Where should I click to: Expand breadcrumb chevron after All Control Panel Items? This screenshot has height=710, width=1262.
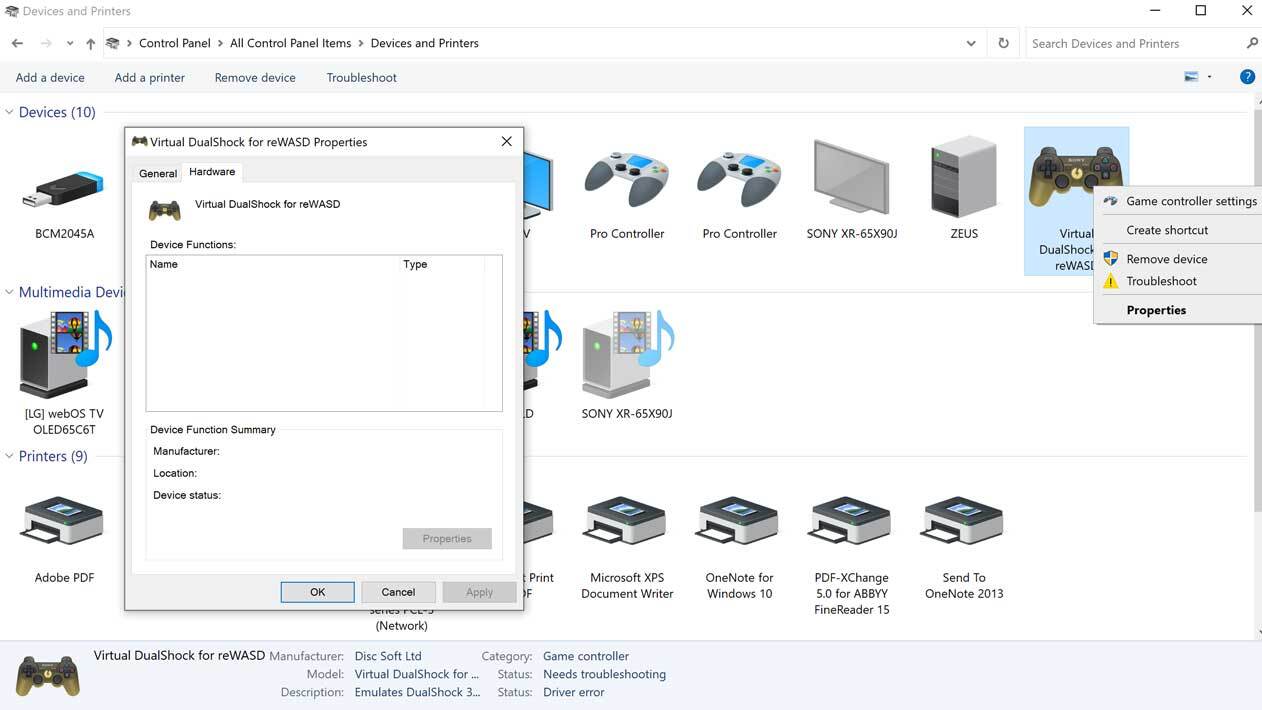pyautogui.click(x=361, y=43)
